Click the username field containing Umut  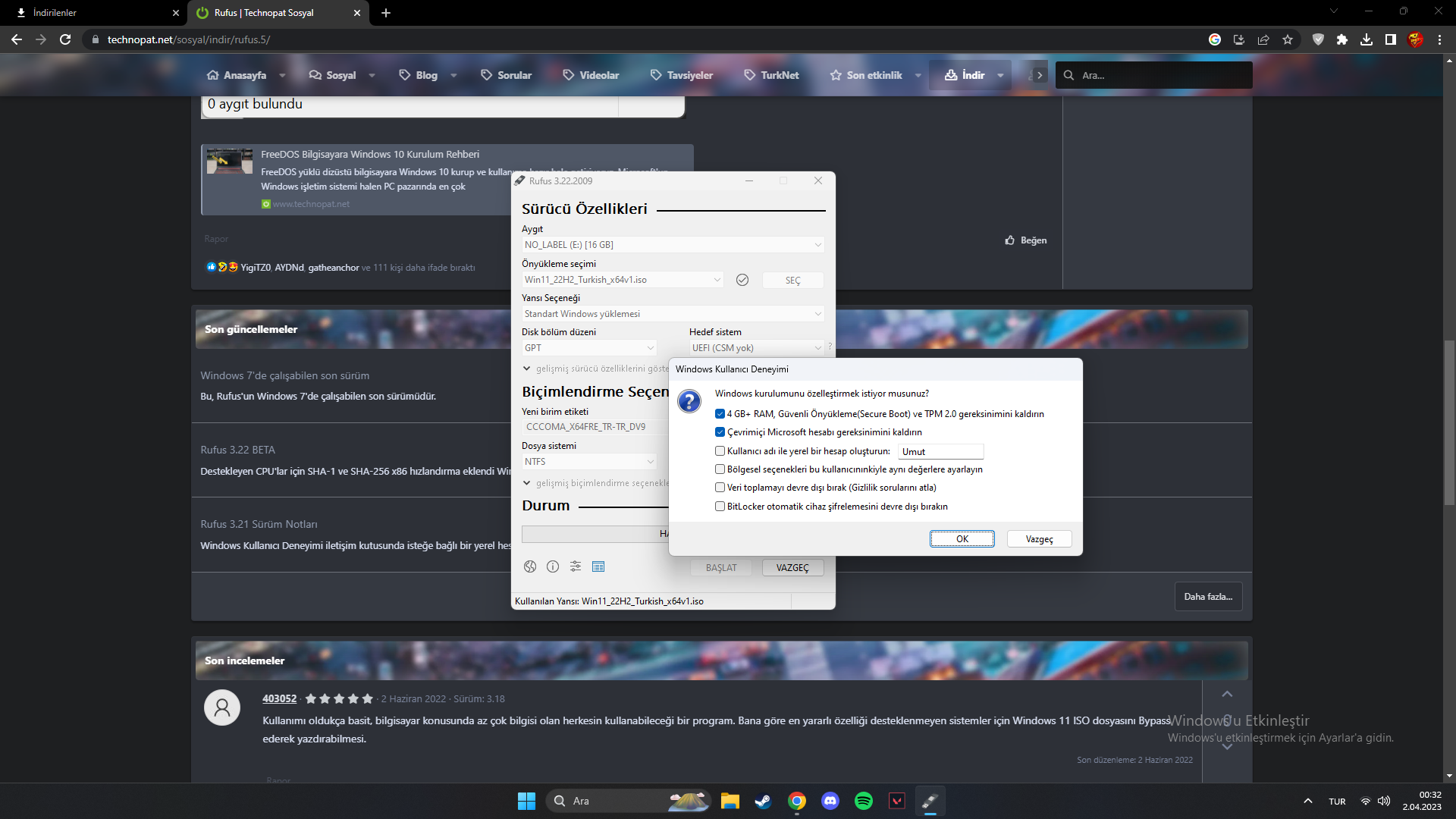click(x=940, y=452)
